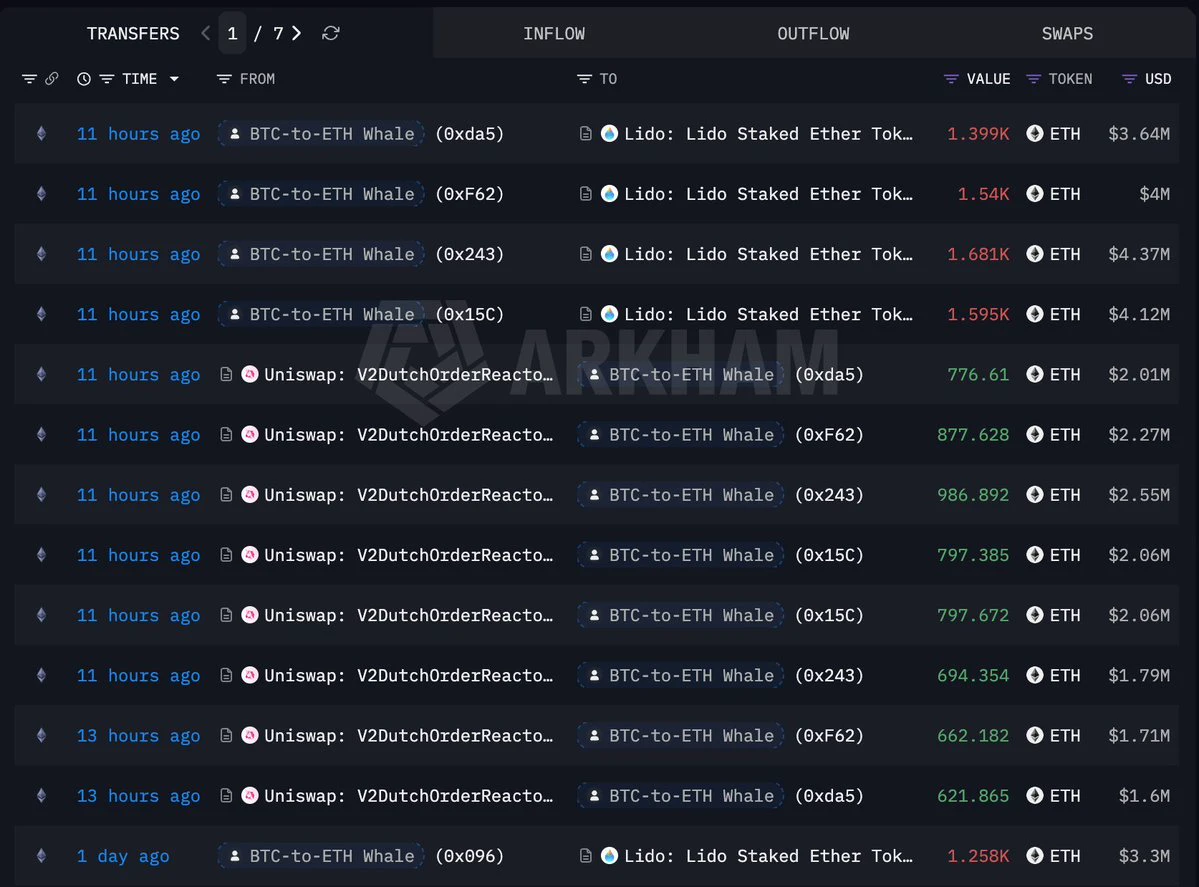
Task: Open BTC-to-ETH Whale sender tag (0xF62) in 1.54K row
Action: pyautogui.click(x=321, y=194)
